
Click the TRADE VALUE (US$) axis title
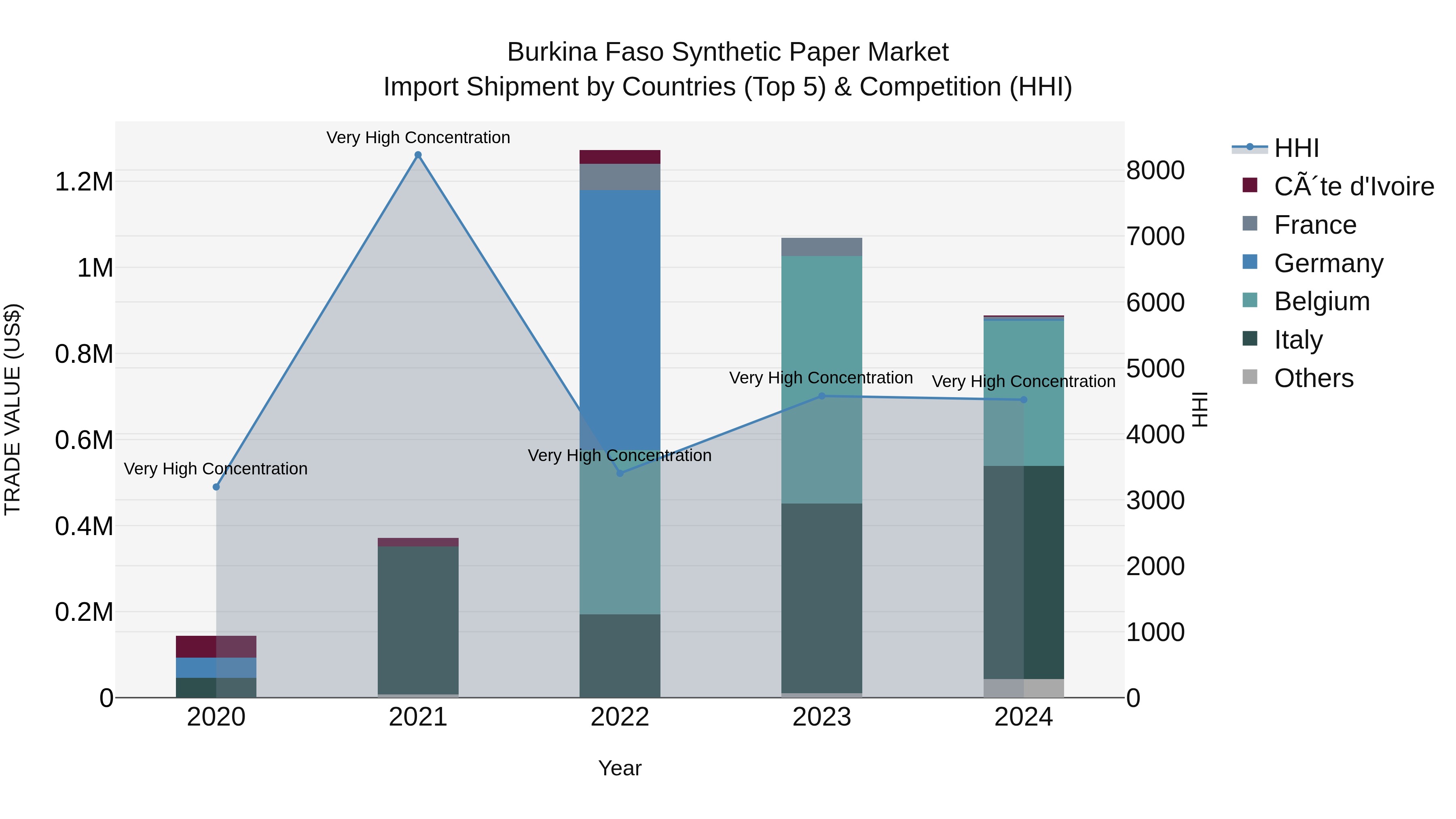[x=13, y=409]
